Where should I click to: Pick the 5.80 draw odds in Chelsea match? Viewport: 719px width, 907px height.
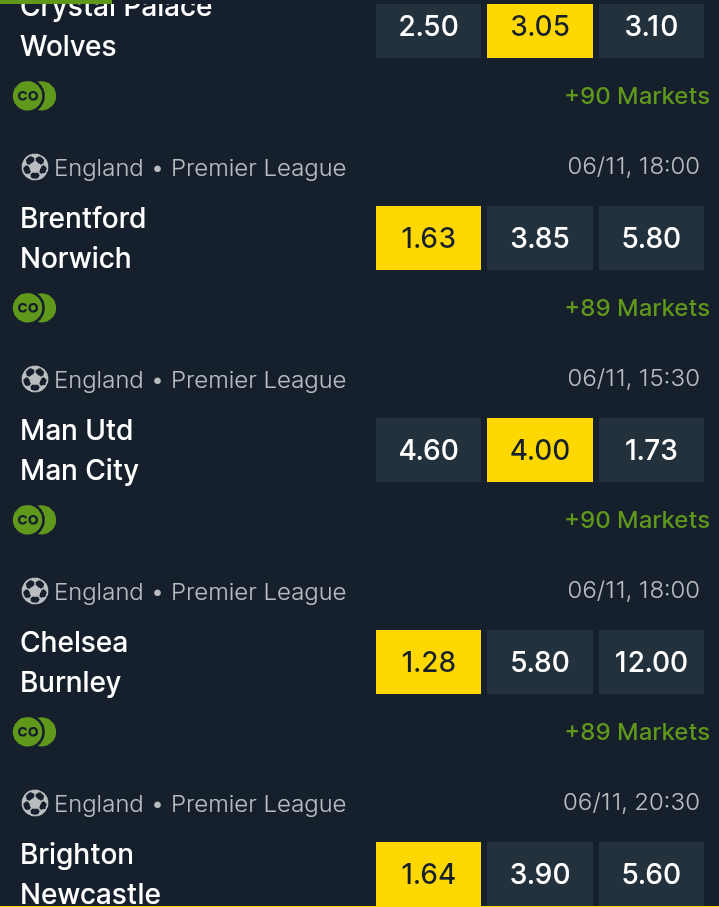[x=539, y=662]
